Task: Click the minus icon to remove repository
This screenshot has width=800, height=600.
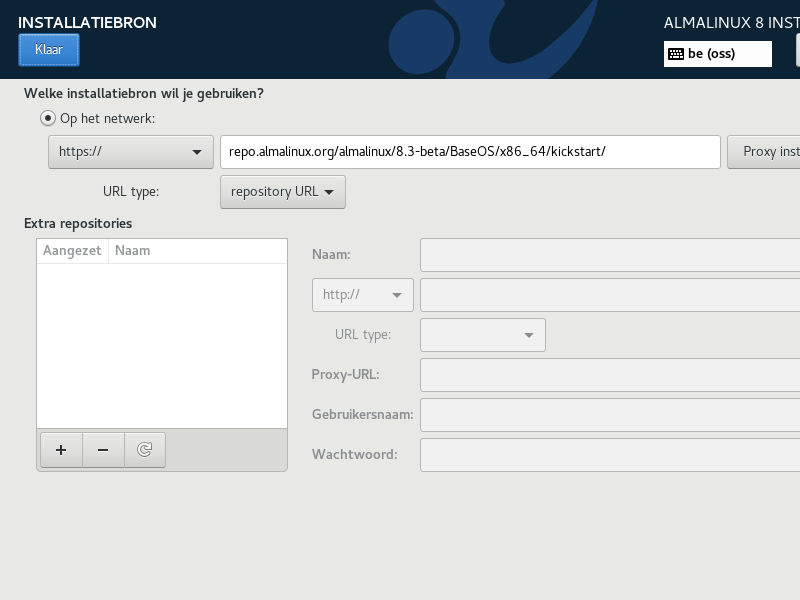Action: pos(103,450)
